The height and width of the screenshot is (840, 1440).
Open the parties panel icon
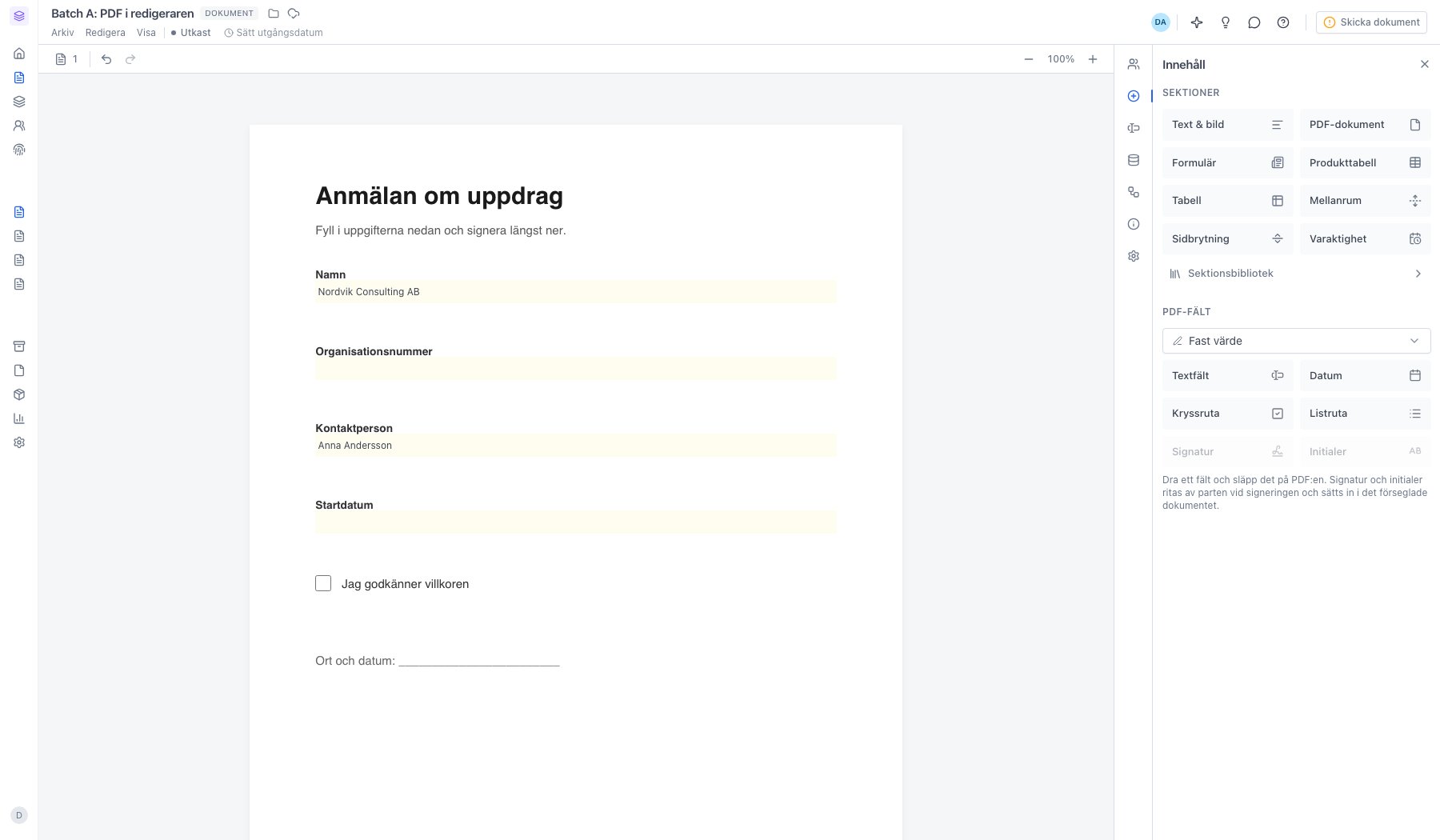pos(1134,64)
